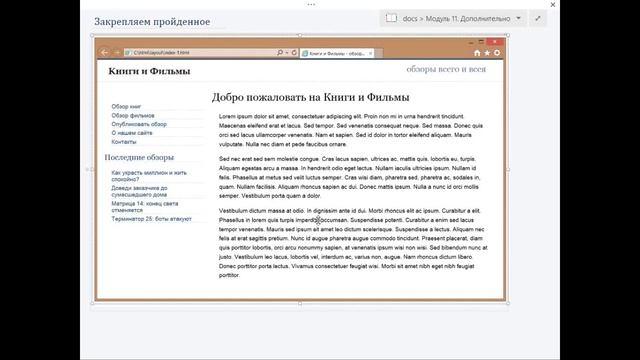Image resolution: width=640 pixels, height=360 pixels.
Task: Minimize the embedded browser window
Action: click(x=471, y=42)
